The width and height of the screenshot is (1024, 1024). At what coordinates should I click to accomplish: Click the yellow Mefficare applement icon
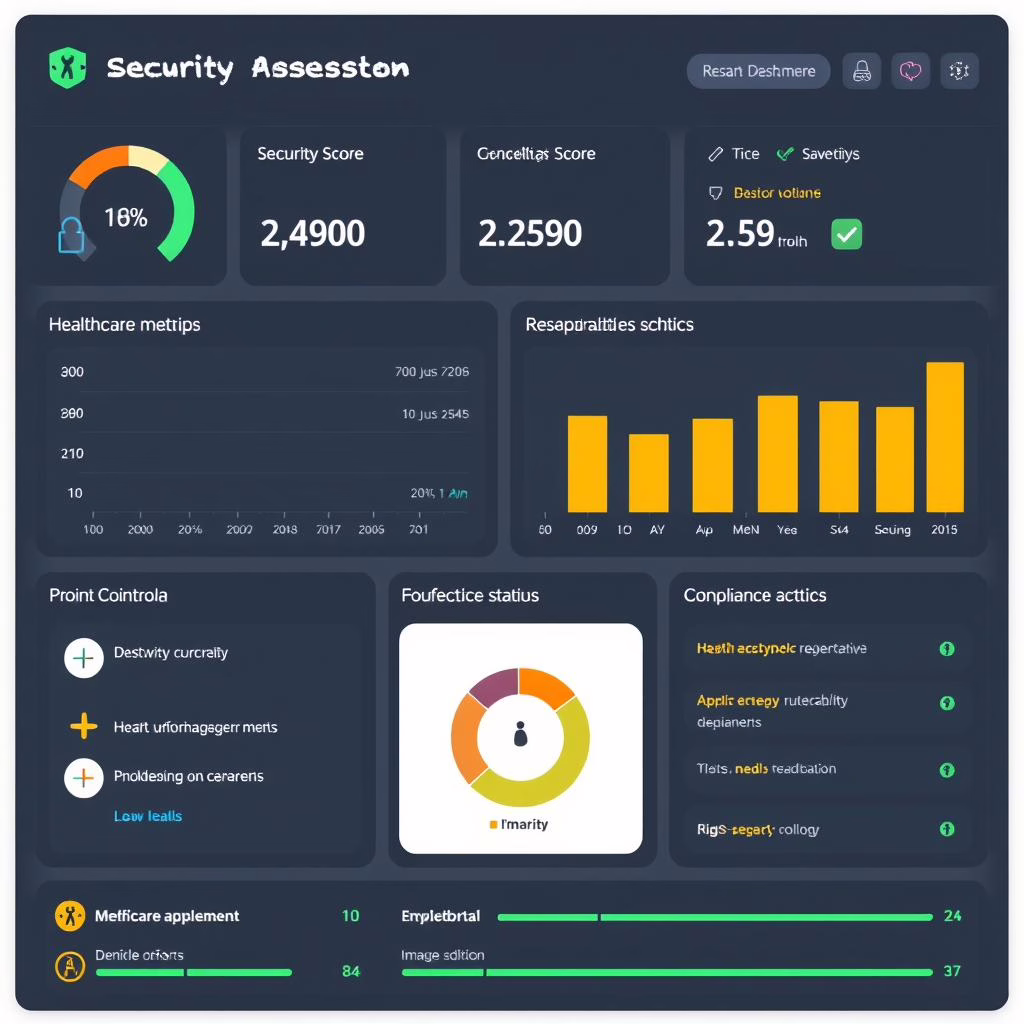coord(69,915)
